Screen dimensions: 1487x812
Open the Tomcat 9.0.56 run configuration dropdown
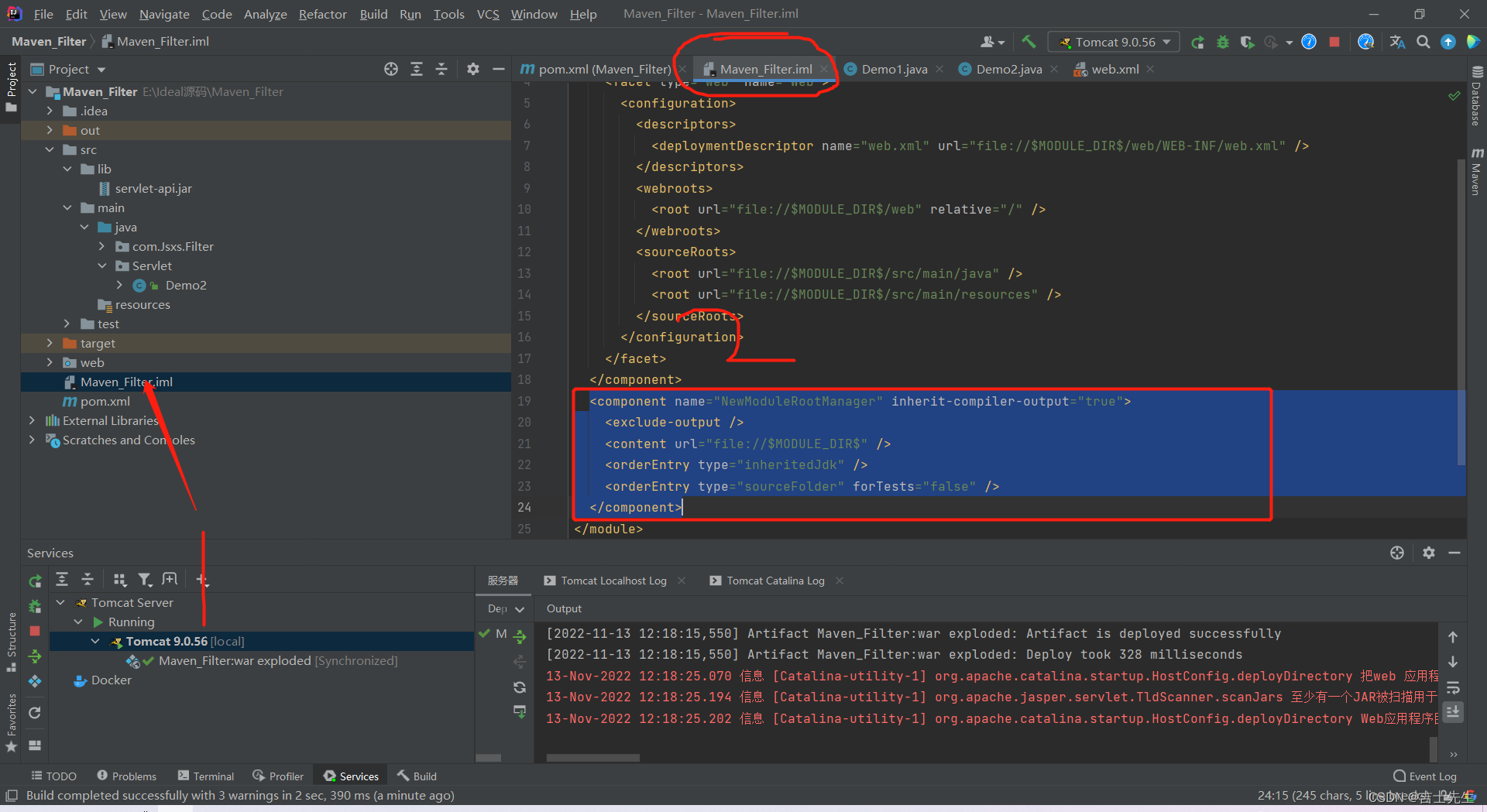(1114, 42)
